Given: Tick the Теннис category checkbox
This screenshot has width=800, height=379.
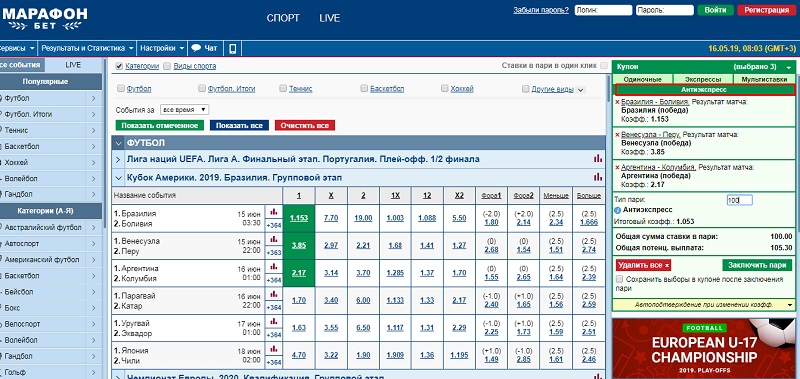Looking at the screenshot, I should 283,88.
